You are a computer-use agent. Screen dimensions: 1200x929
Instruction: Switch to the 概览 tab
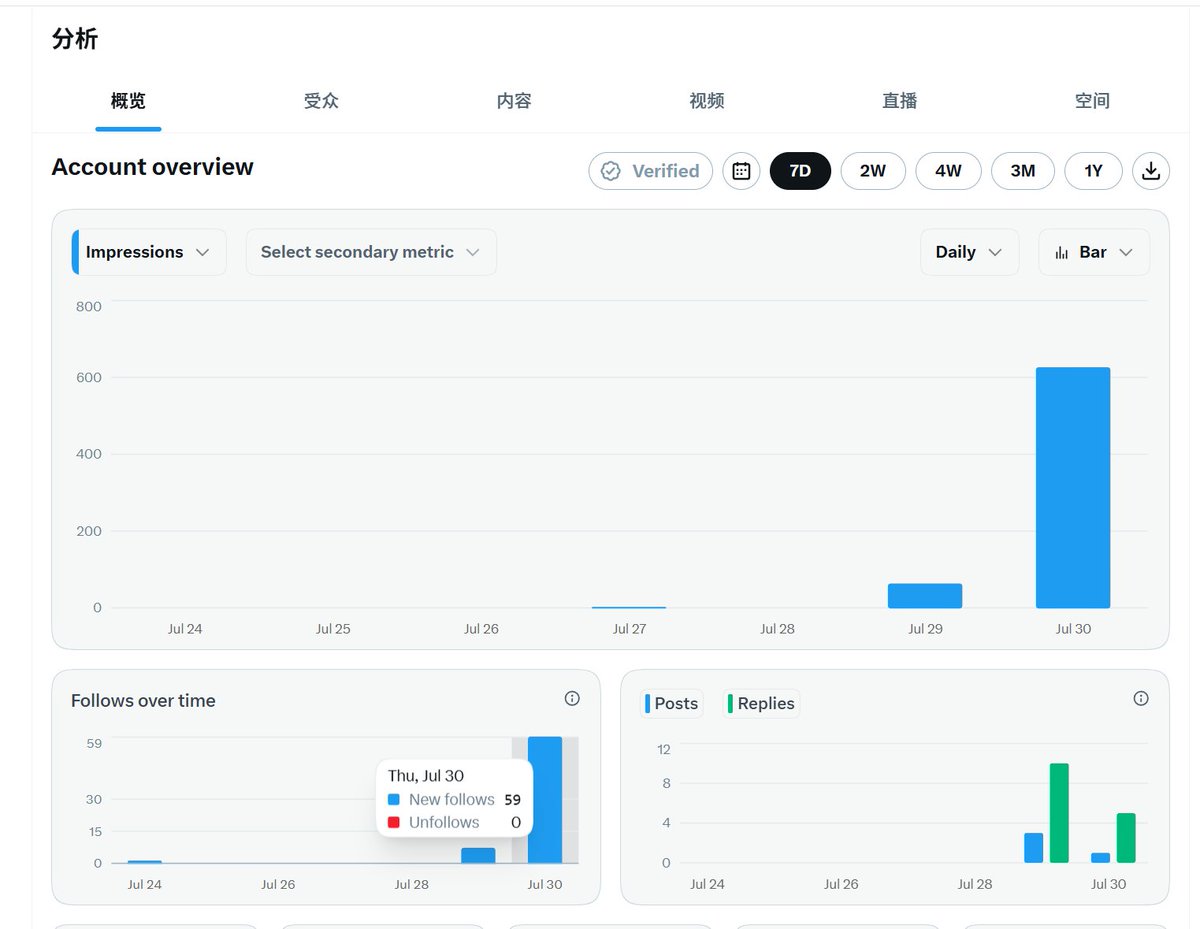coord(128,101)
